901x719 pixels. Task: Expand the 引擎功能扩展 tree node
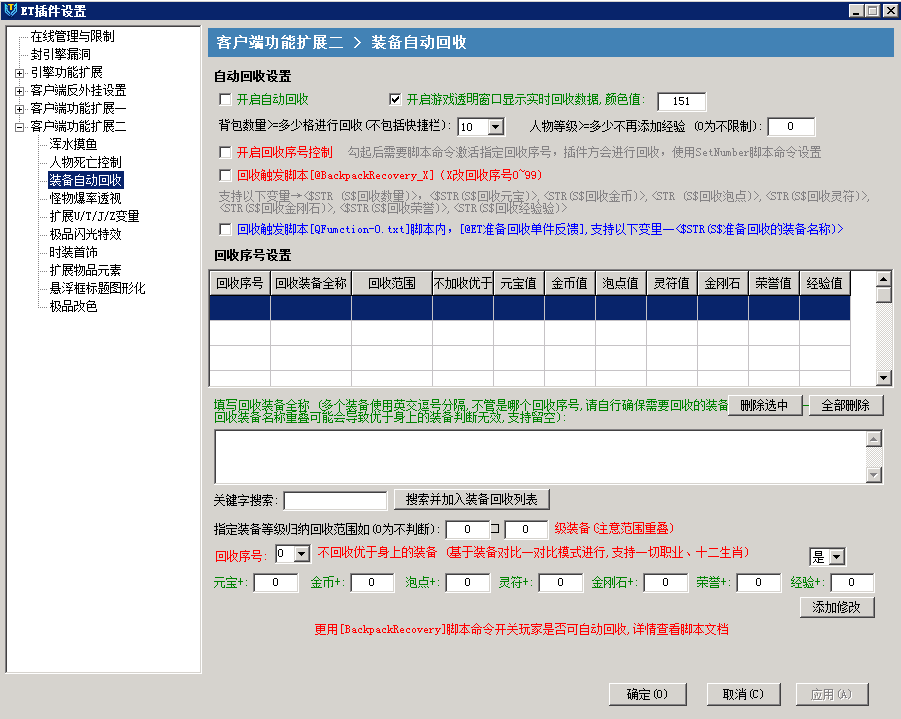20,73
